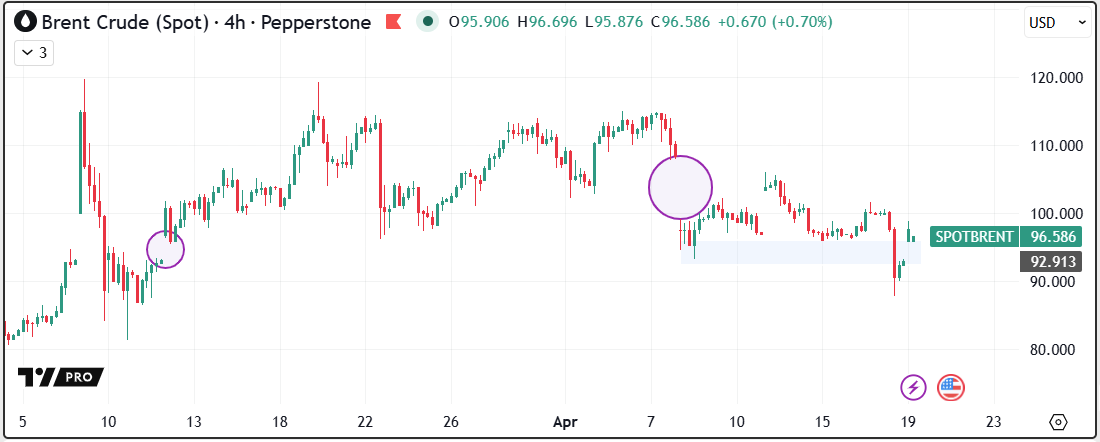Click the large purple circle annotation
The height and width of the screenshot is (442, 1100).
pyautogui.click(x=680, y=187)
